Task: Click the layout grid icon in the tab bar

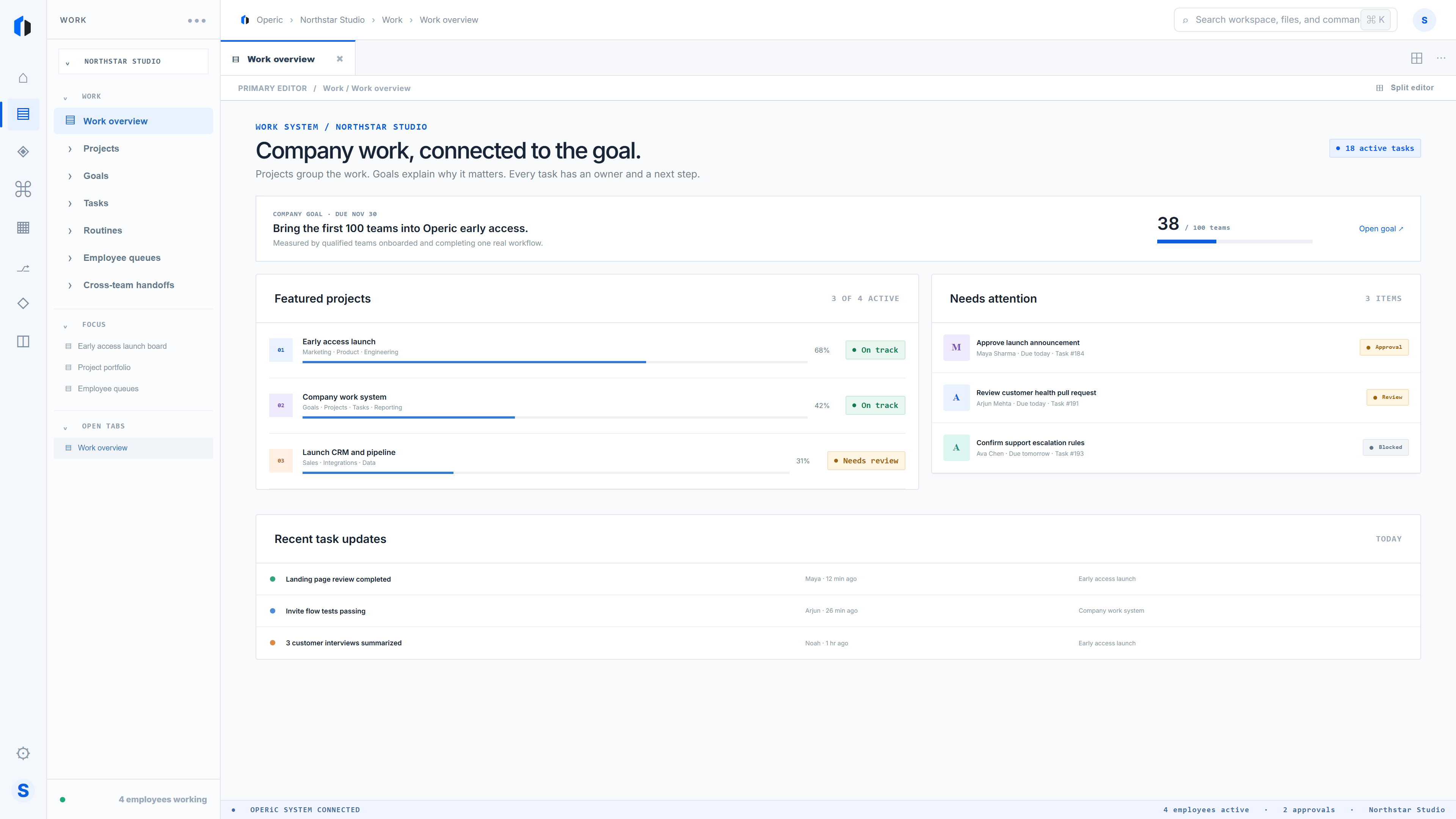Action: point(1417,58)
